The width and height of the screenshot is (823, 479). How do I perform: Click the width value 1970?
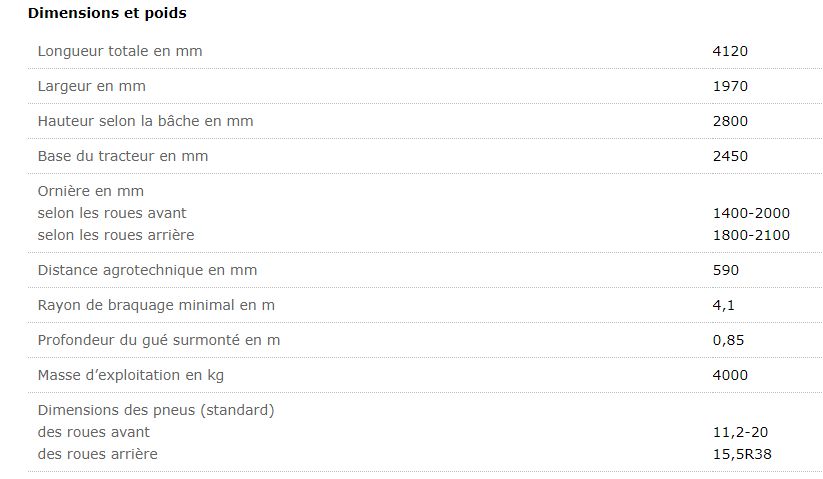coord(730,86)
